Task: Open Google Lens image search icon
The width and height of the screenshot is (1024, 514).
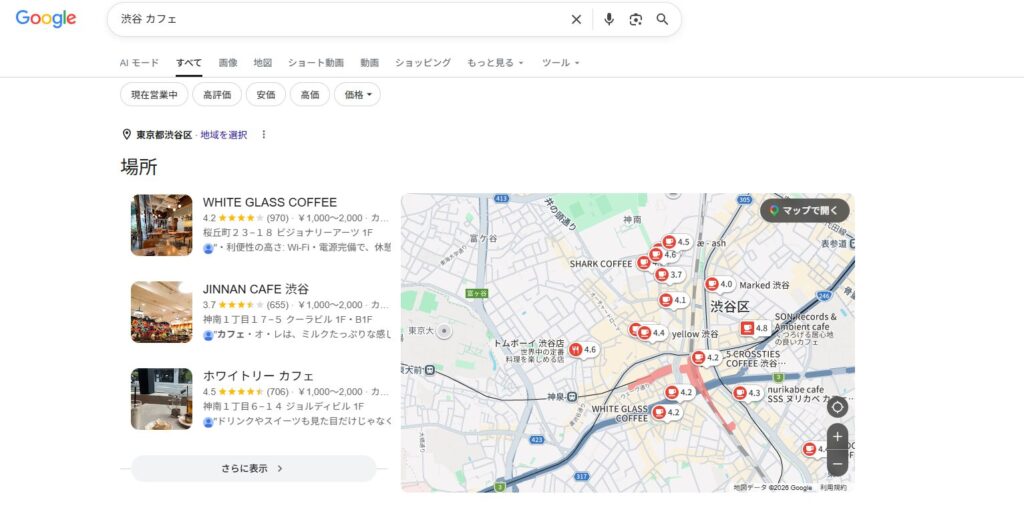Action: pos(635,20)
